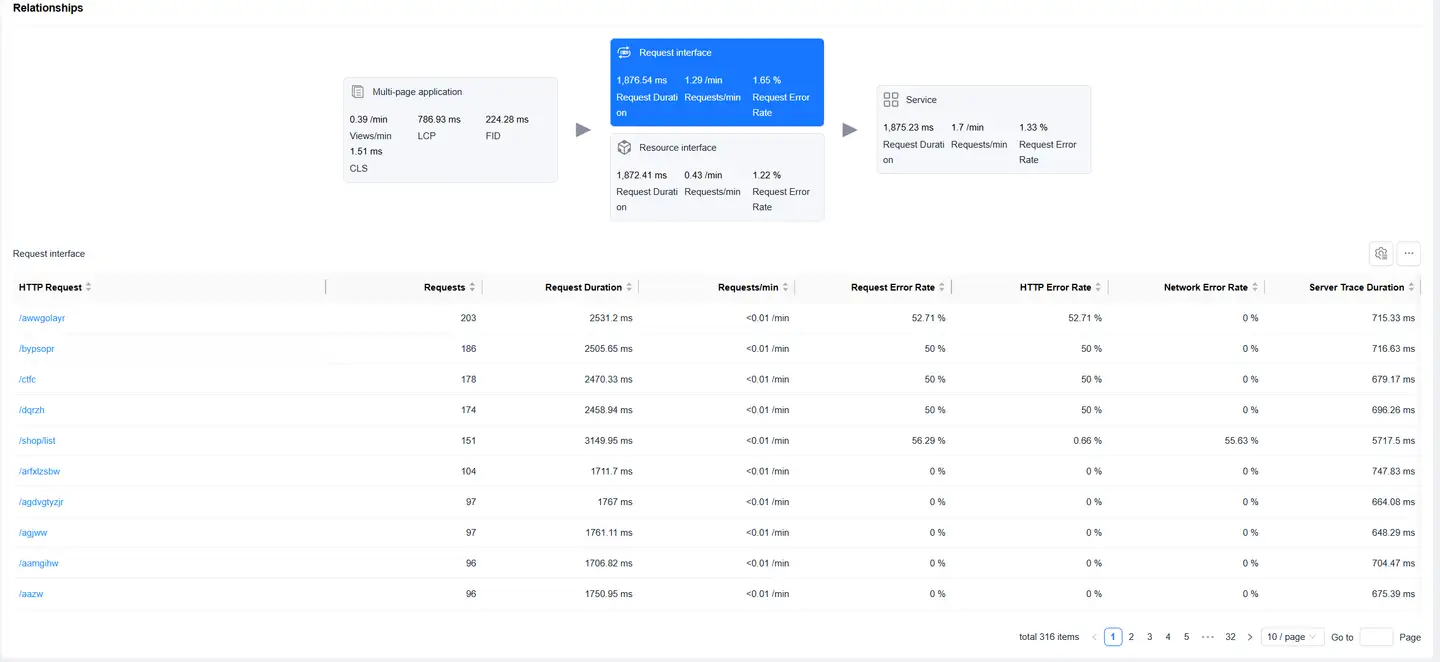1440x662 pixels.
Task: Sort by Server Trace Duration column
Action: pos(1411,288)
